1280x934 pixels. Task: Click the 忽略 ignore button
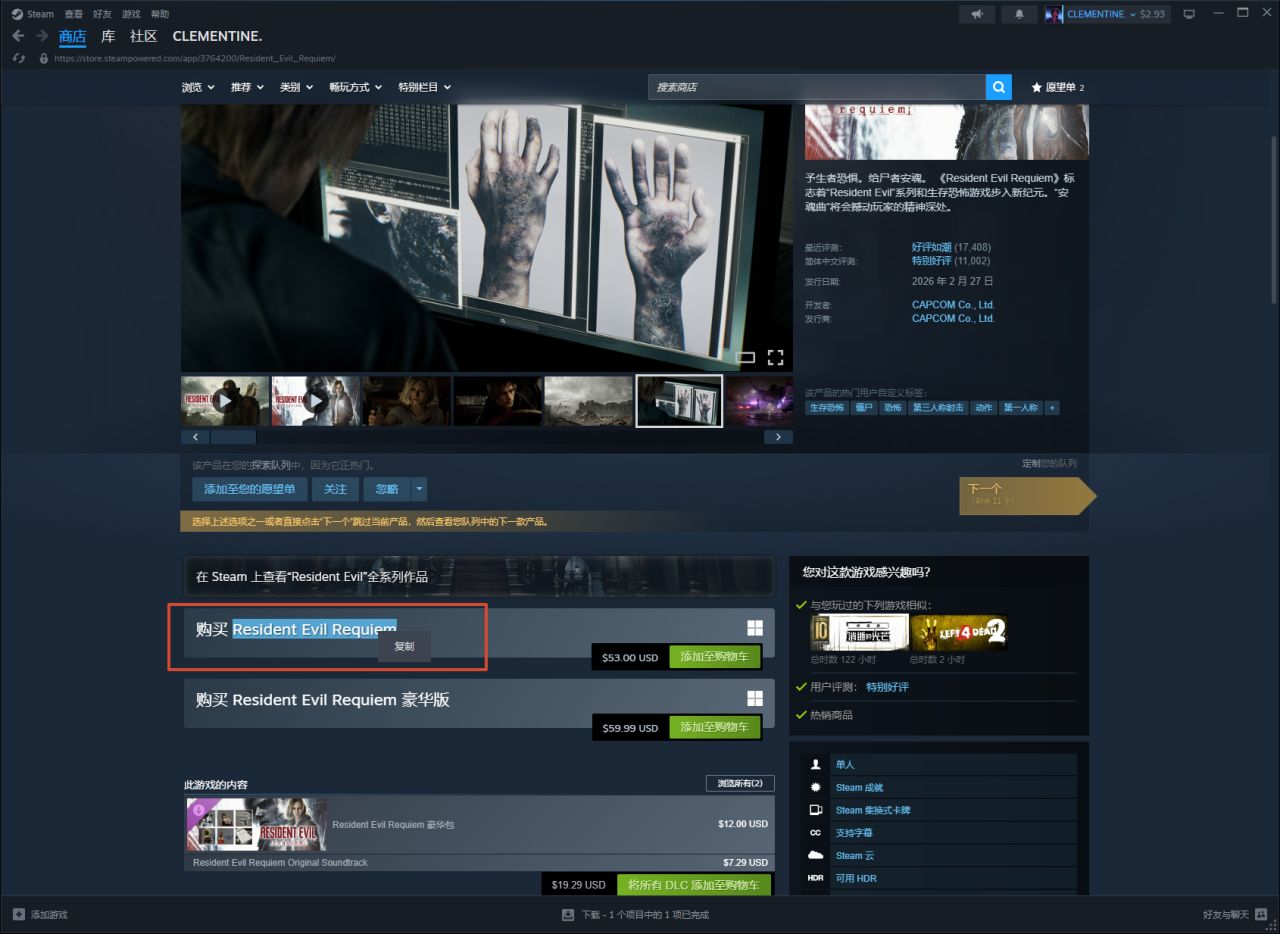(387, 489)
